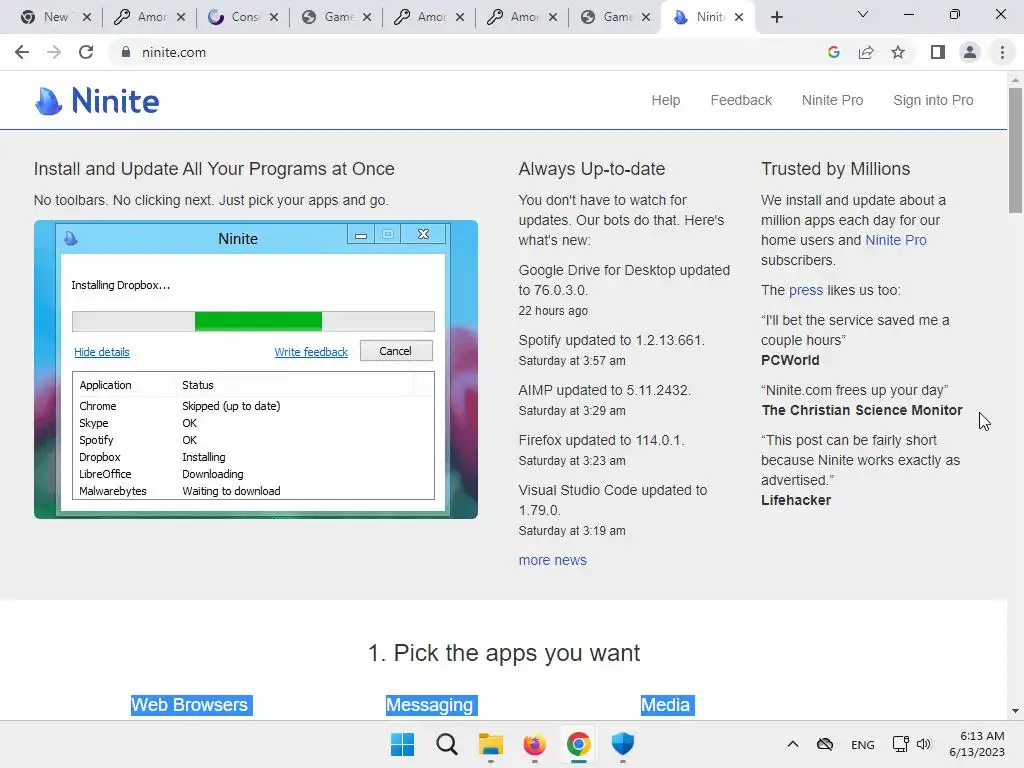Image resolution: width=1024 pixels, height=768 pixels.
Task: Open Windows Security shield in taskbar
Action: 622,744
